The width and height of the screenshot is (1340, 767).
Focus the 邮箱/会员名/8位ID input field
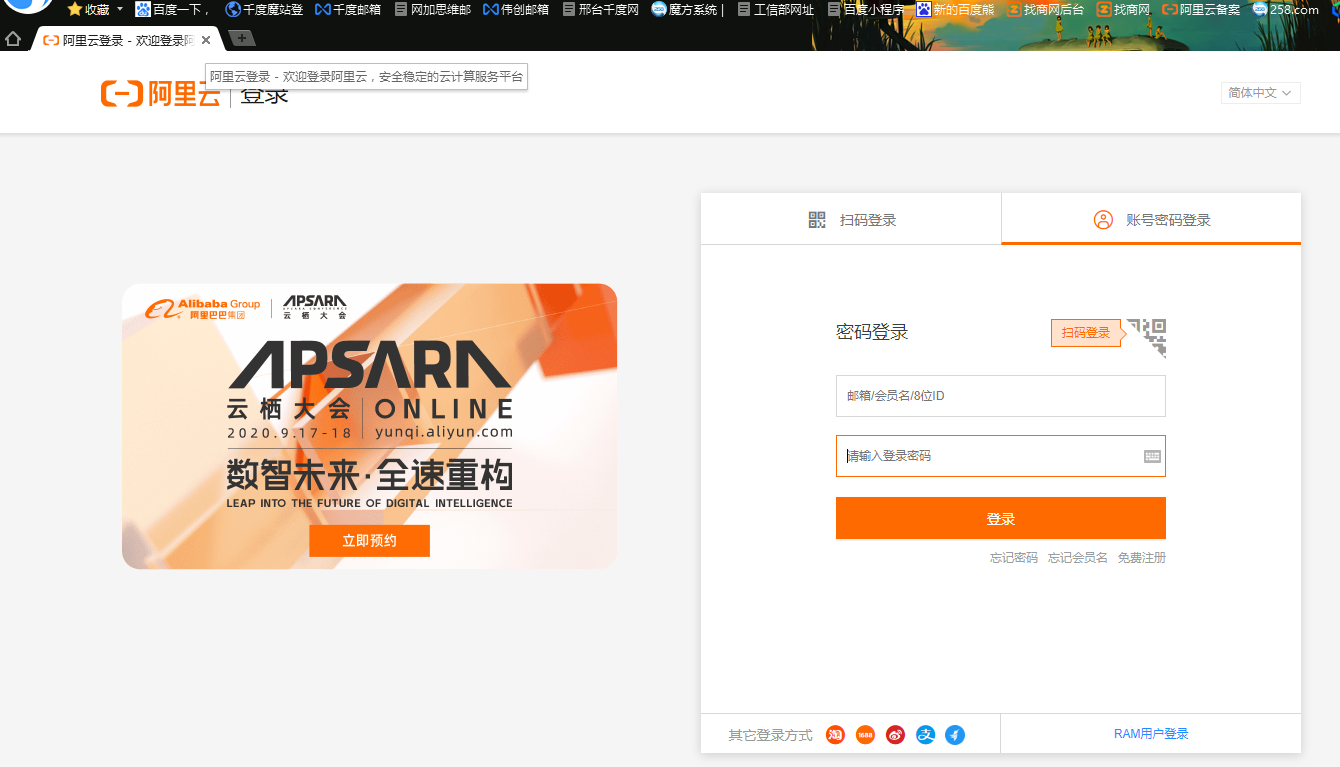[1001, 396]
